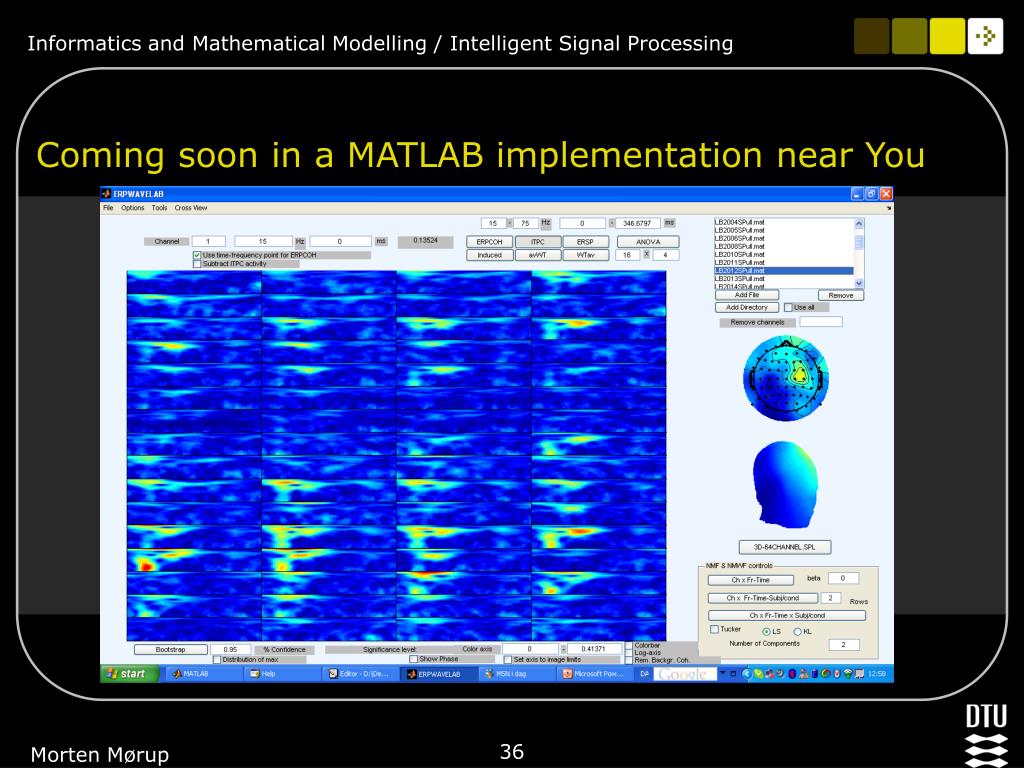Select the KL radio button
Image resolution: width=1024 pixels, height=768 pixels.
797,632
